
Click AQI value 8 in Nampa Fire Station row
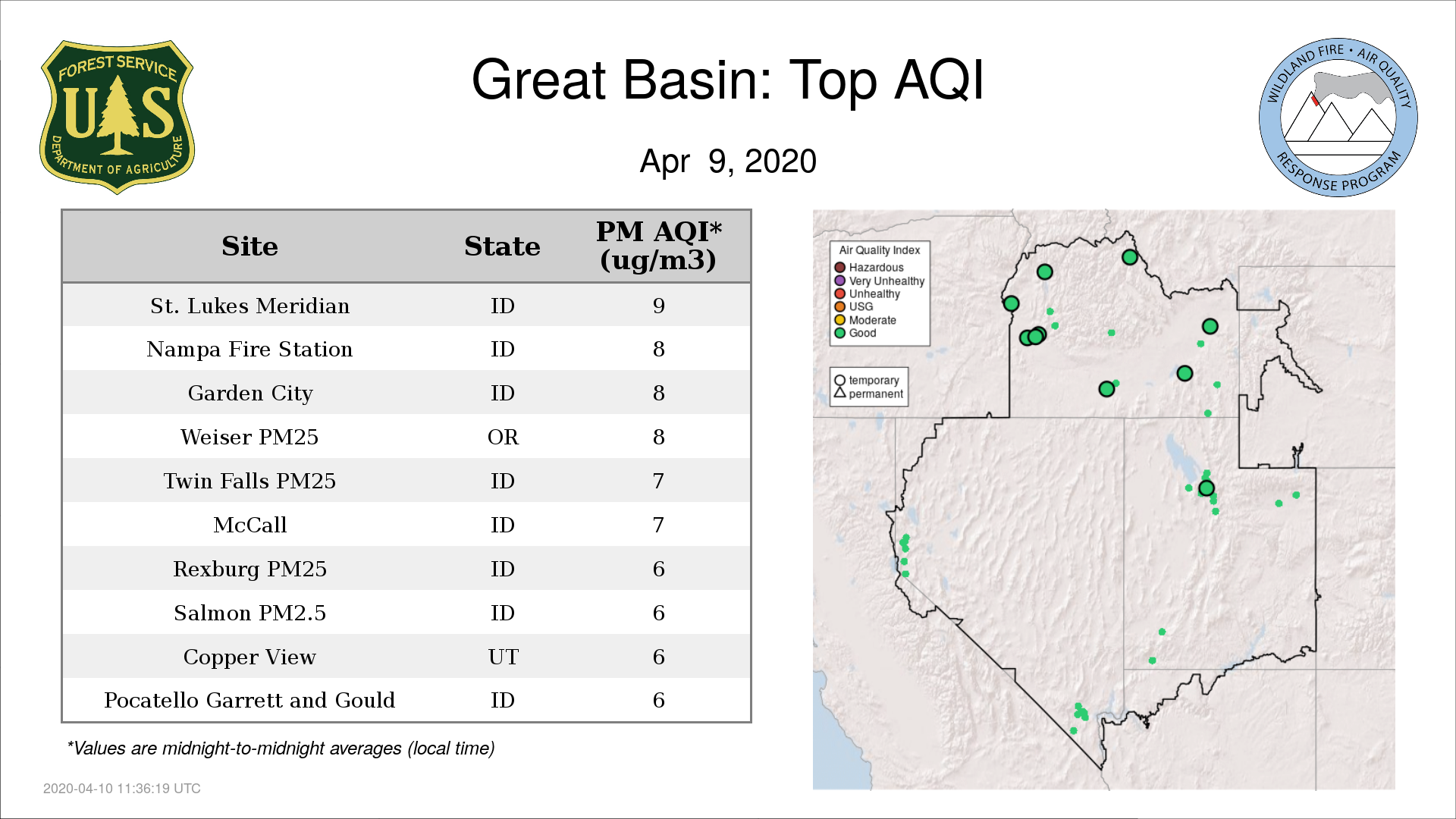pos(658,349)
